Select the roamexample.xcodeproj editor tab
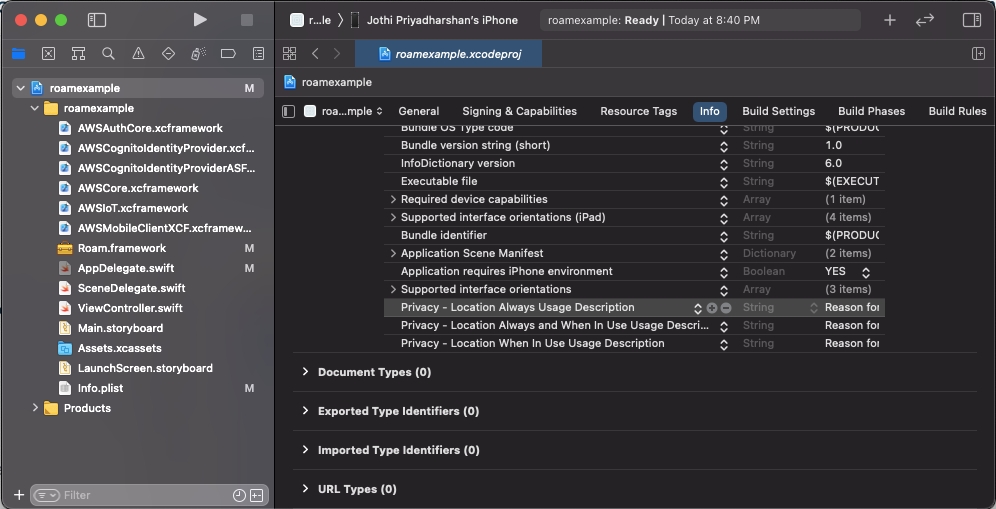The image size is (996, 509). coord(448,54)
